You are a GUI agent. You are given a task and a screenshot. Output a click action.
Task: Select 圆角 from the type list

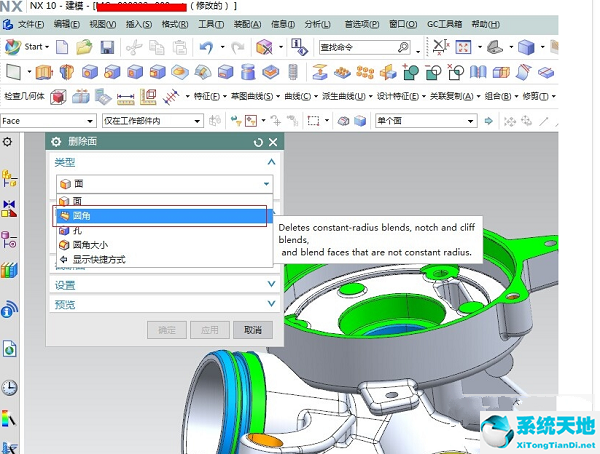point(165,216)
